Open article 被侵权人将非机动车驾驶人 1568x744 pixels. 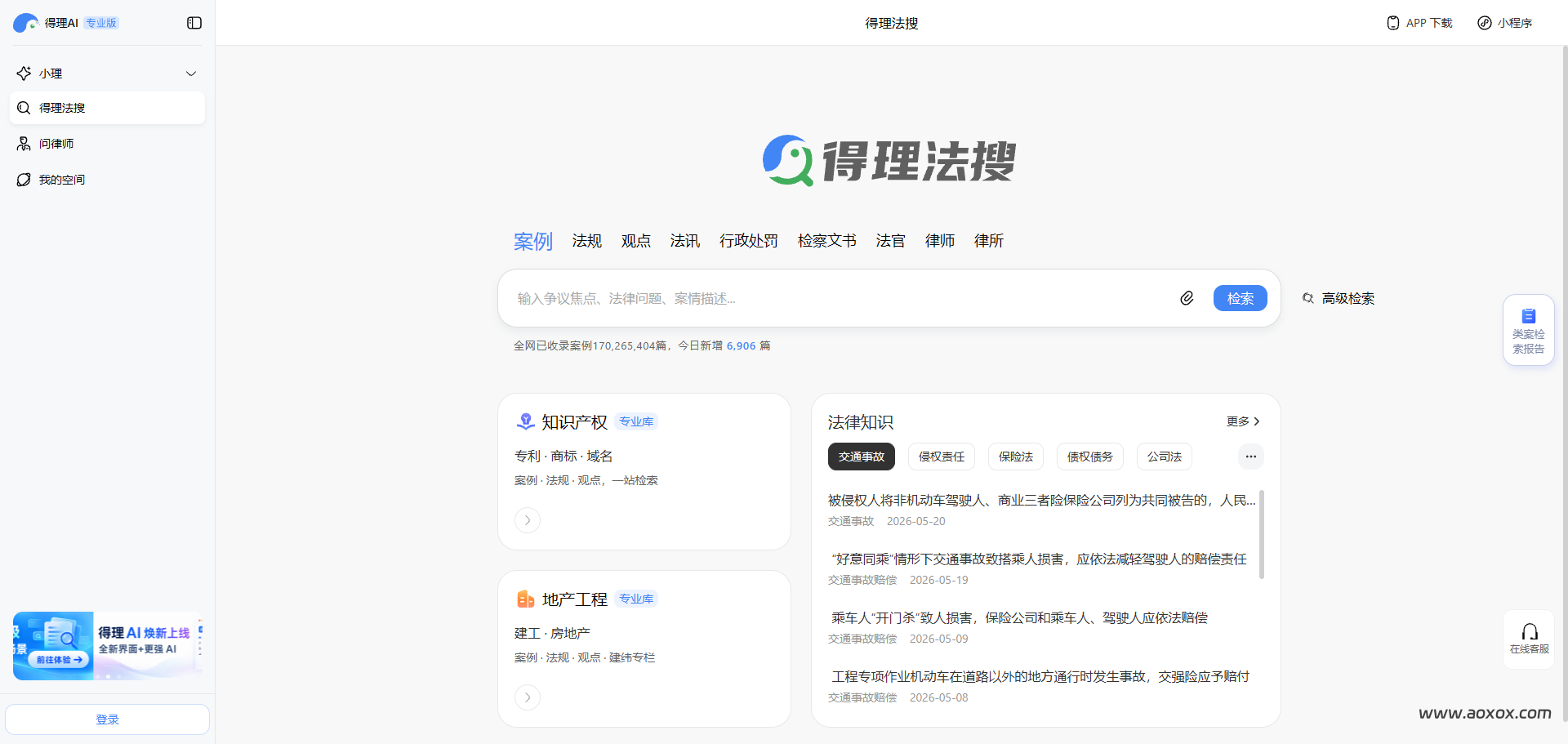[1042, 501]
